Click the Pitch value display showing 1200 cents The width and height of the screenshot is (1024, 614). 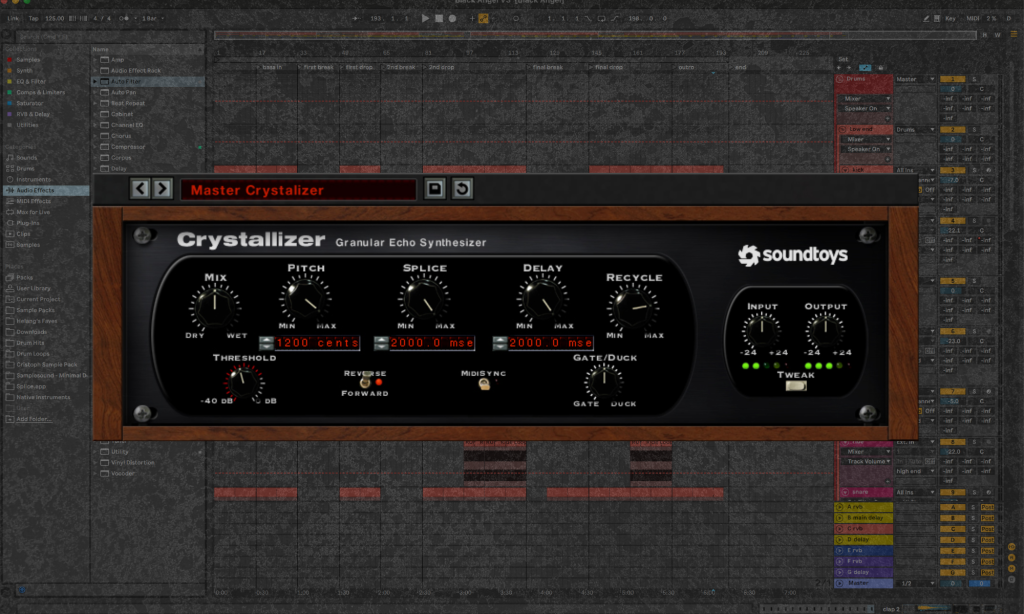316,343
